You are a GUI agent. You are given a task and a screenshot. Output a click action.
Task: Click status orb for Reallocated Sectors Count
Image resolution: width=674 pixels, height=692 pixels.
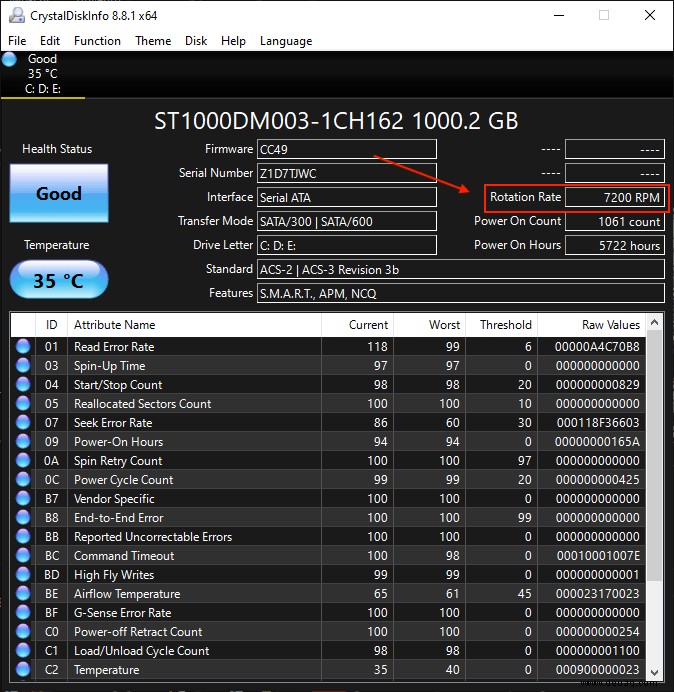23,403
